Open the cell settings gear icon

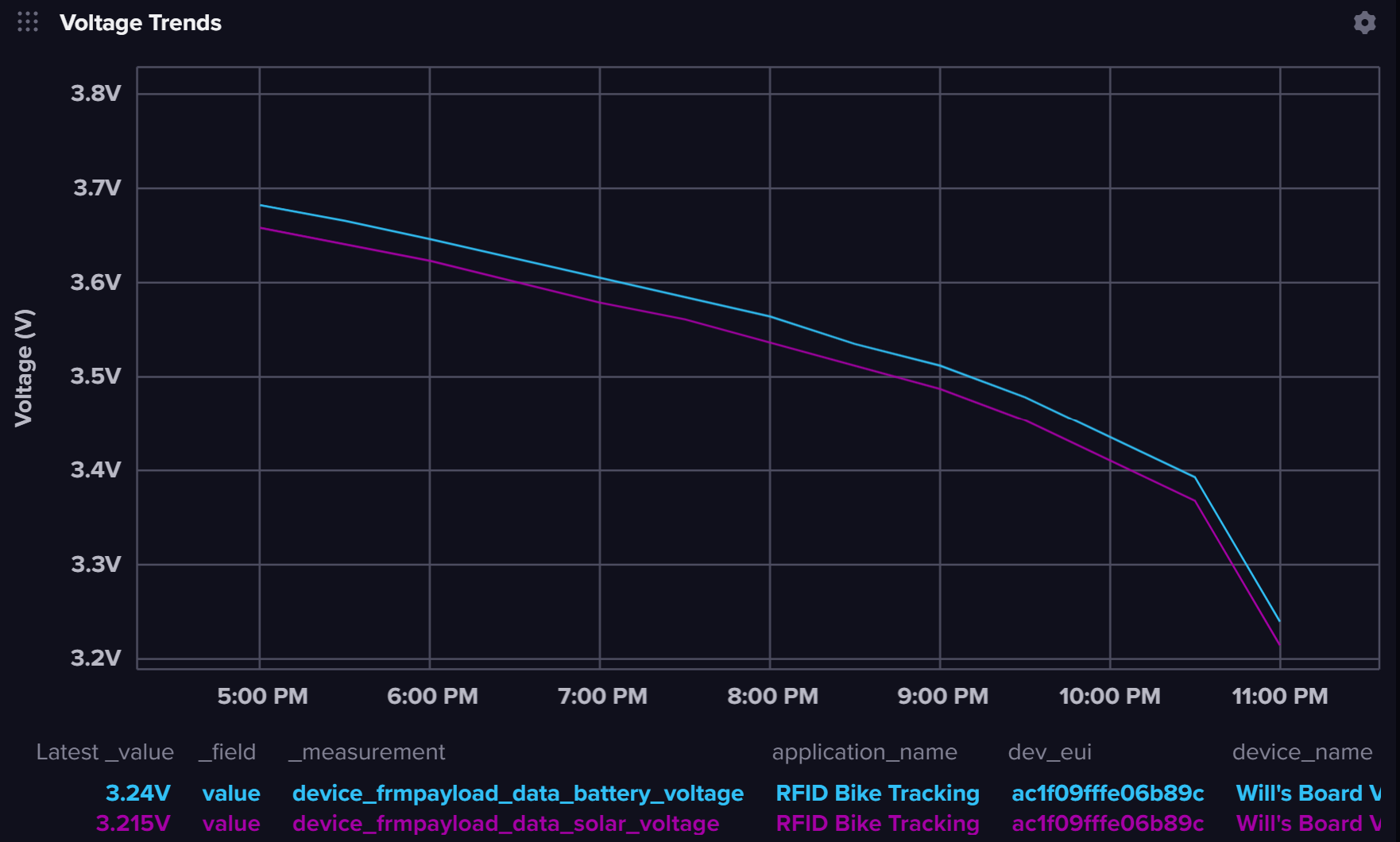[x=1366, y=22]
